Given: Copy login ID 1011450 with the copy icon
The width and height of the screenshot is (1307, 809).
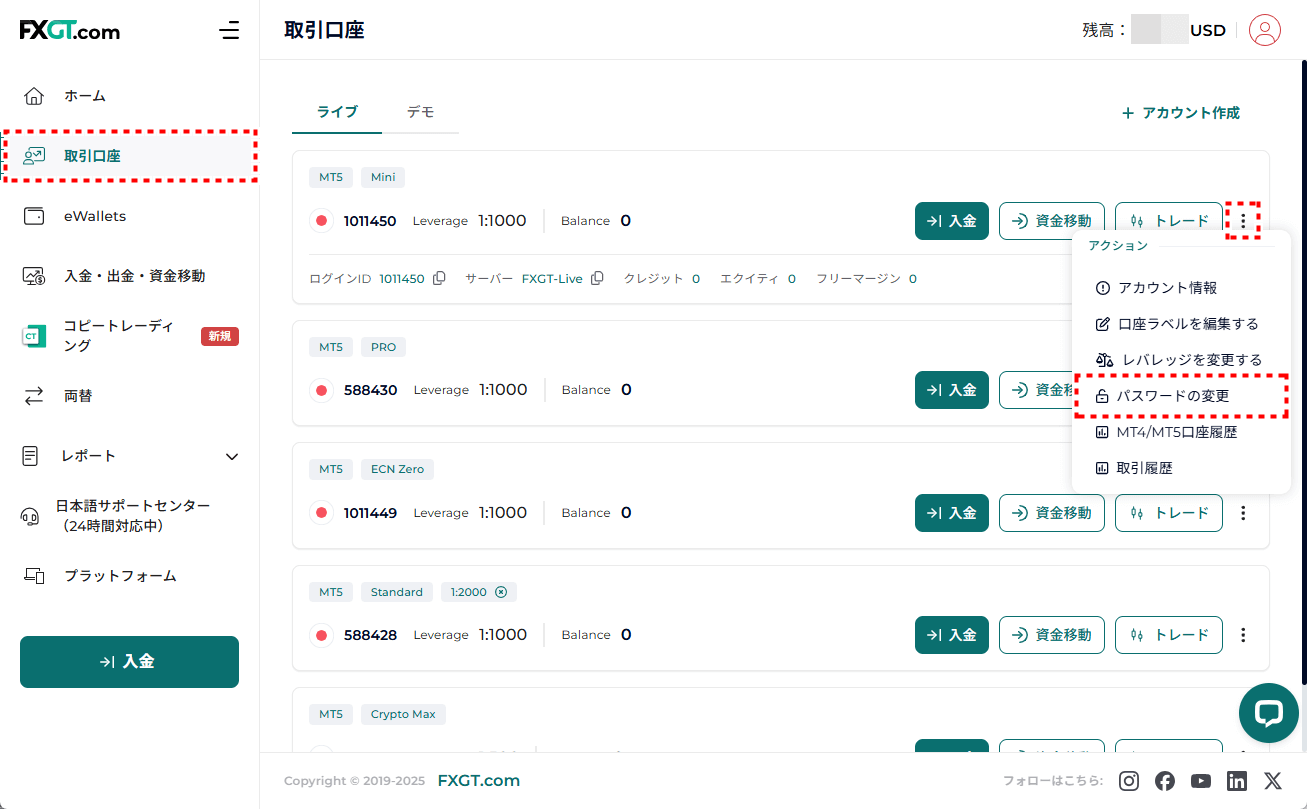Looking at the screenshot, I should pos(439,279).
